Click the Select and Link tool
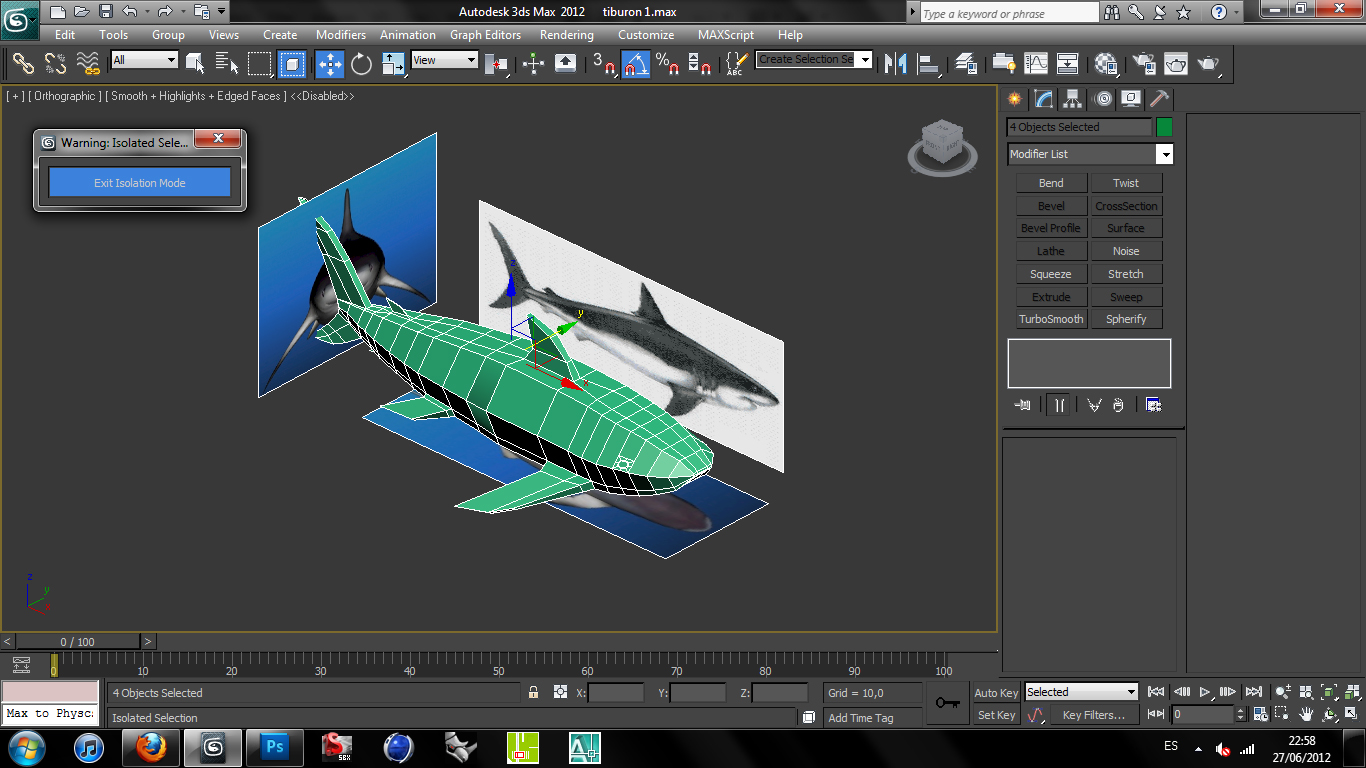1366x768 pixels. (23, 64)
